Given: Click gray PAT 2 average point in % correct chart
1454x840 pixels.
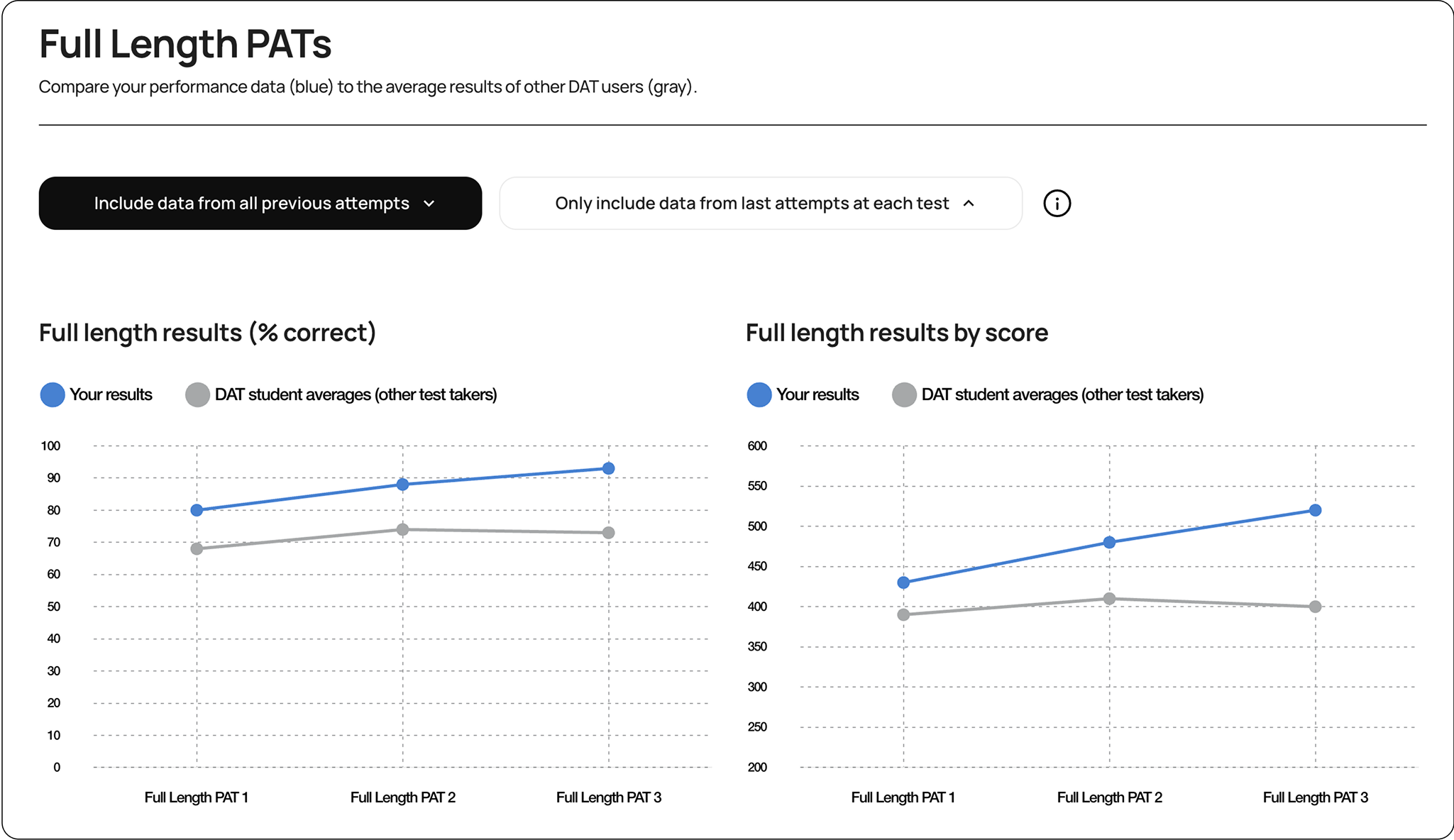Looking at the screenshot, I should point(402,529).
